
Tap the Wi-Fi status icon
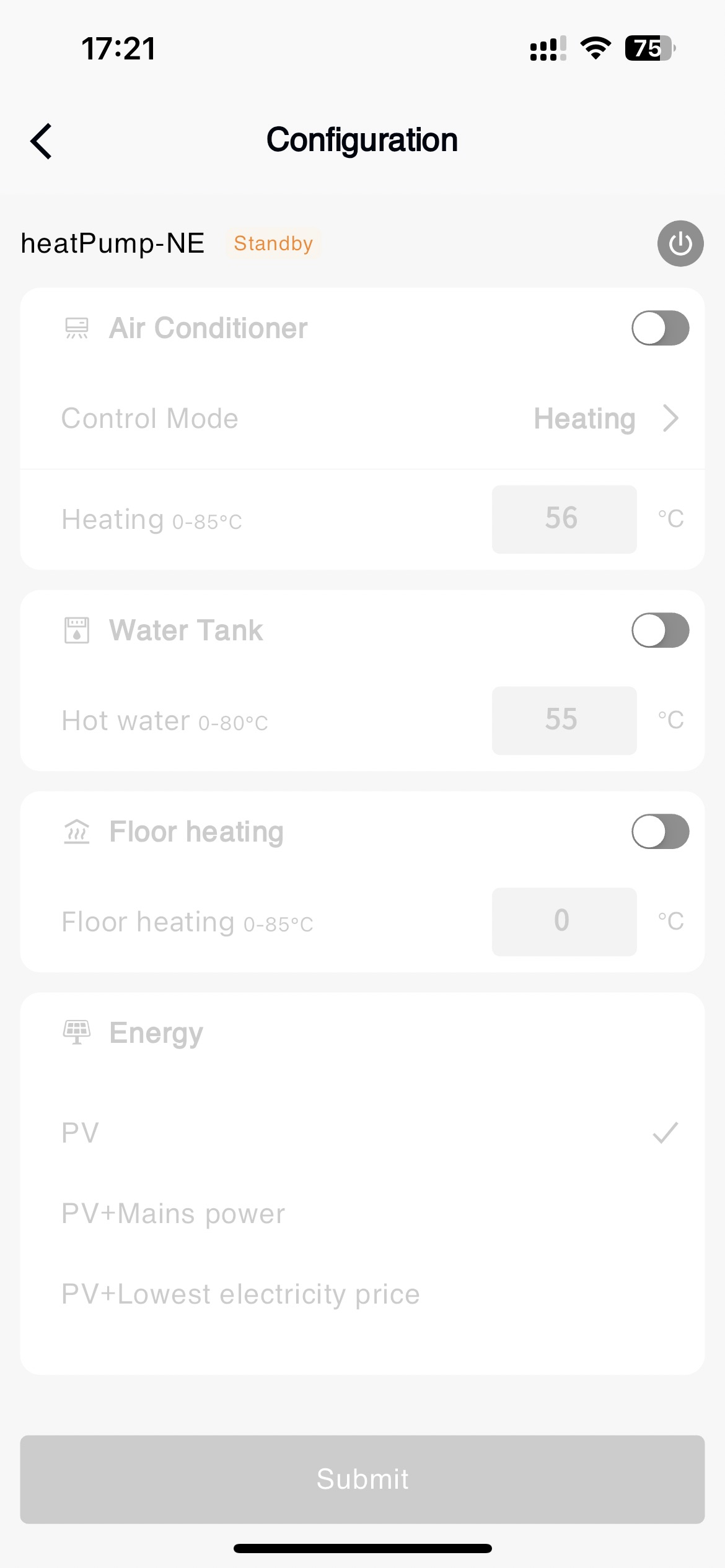point(595,48)
